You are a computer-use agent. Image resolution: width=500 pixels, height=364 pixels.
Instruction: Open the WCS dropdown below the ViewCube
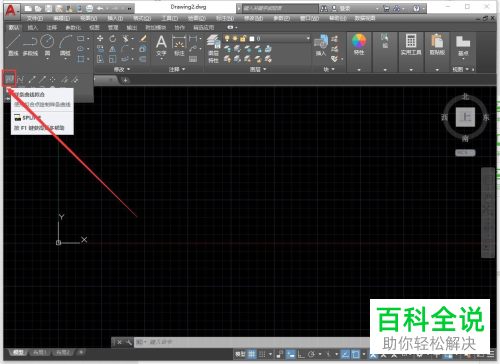465,153
